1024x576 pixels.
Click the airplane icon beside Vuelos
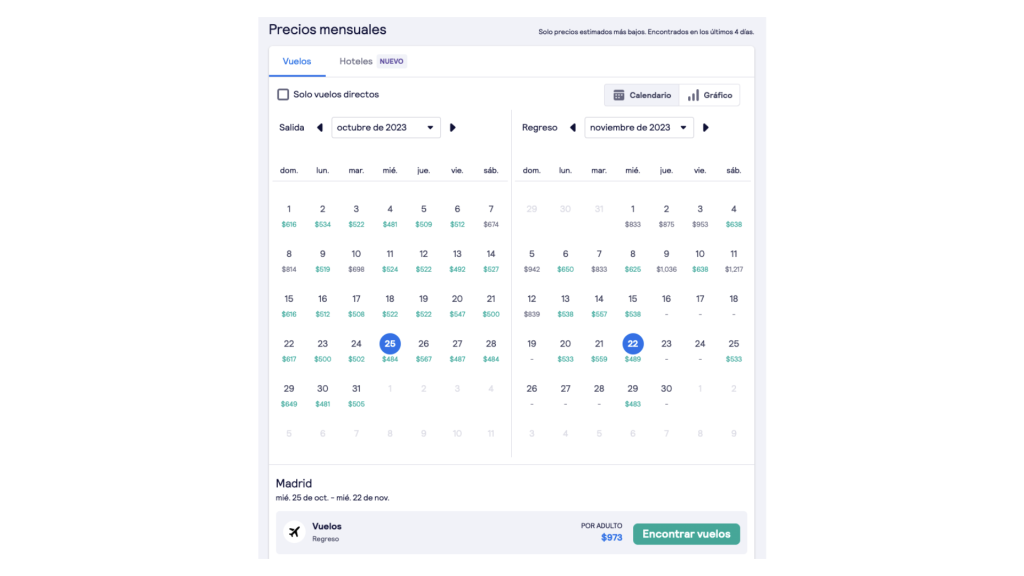pyautogui.click(x=295, y=532)
